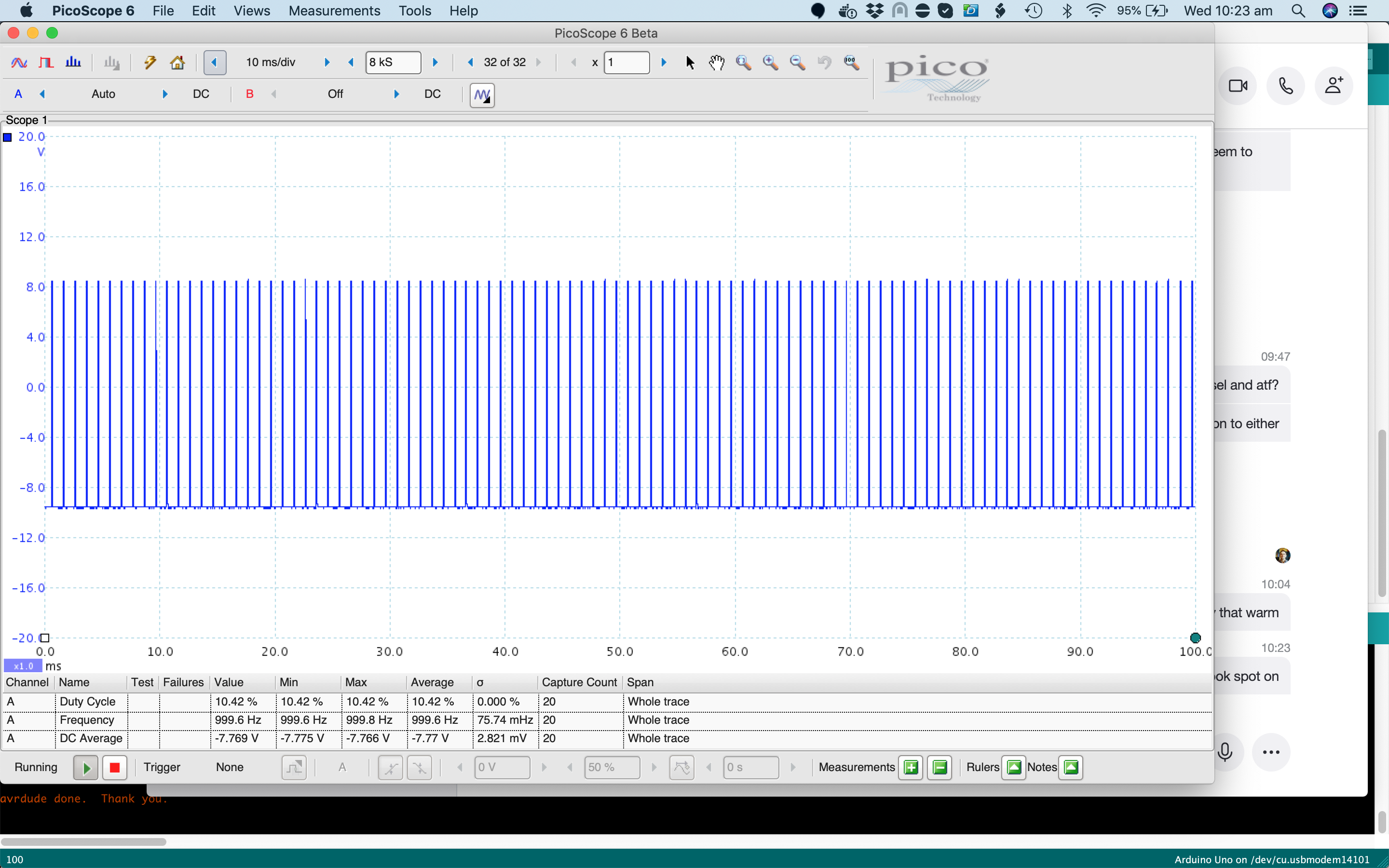Switch to Spectrum mode icon
The image size is (1389, 868).
click(73, 63)
